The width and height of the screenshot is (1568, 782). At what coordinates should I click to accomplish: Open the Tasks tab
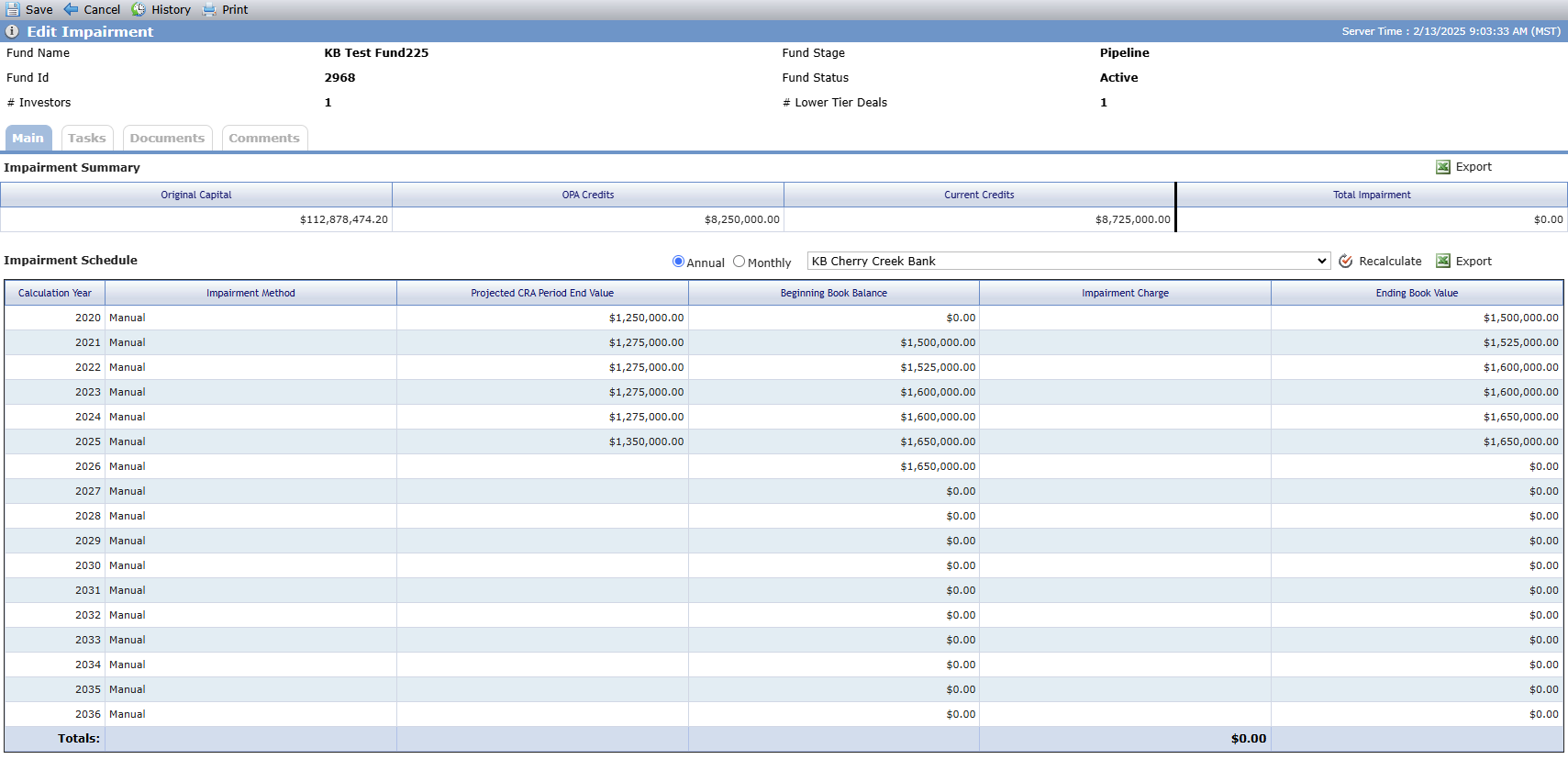87,139
